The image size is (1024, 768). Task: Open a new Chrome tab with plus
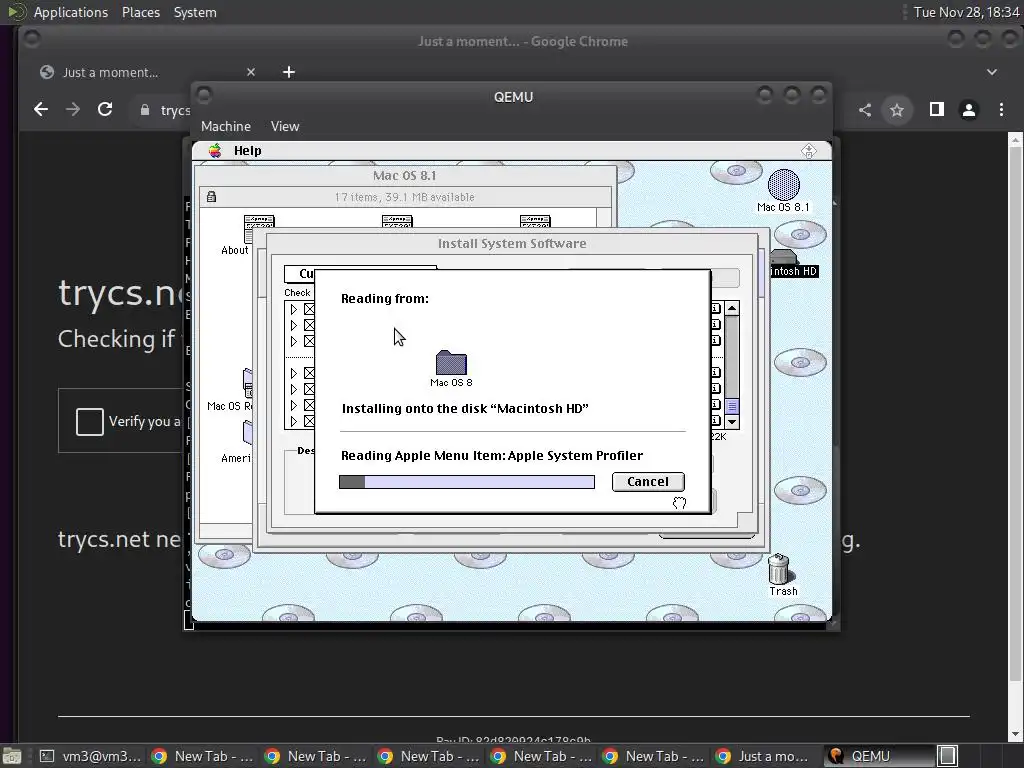[289, 72]
